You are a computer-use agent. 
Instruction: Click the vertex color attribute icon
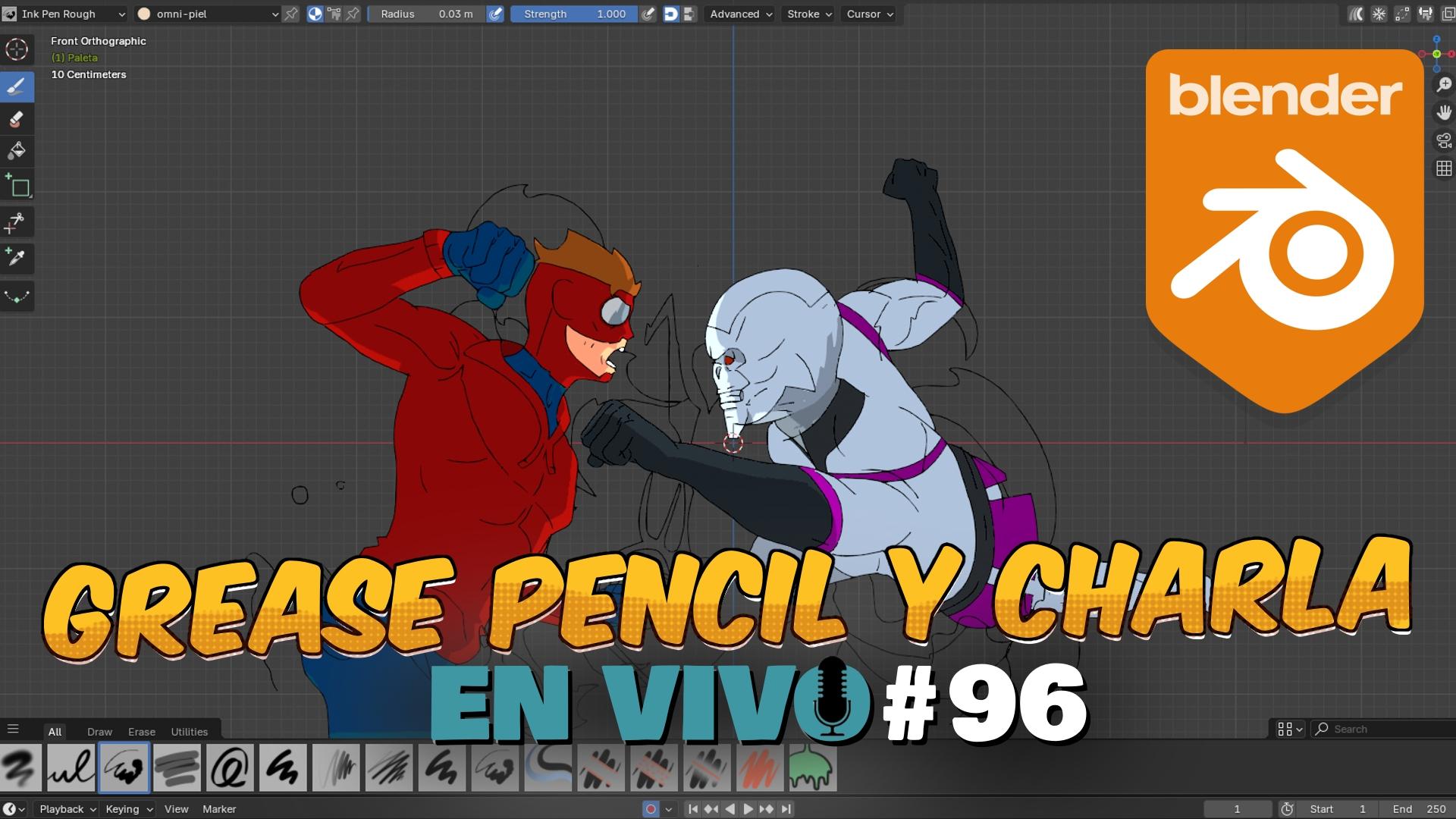(334, 14)
